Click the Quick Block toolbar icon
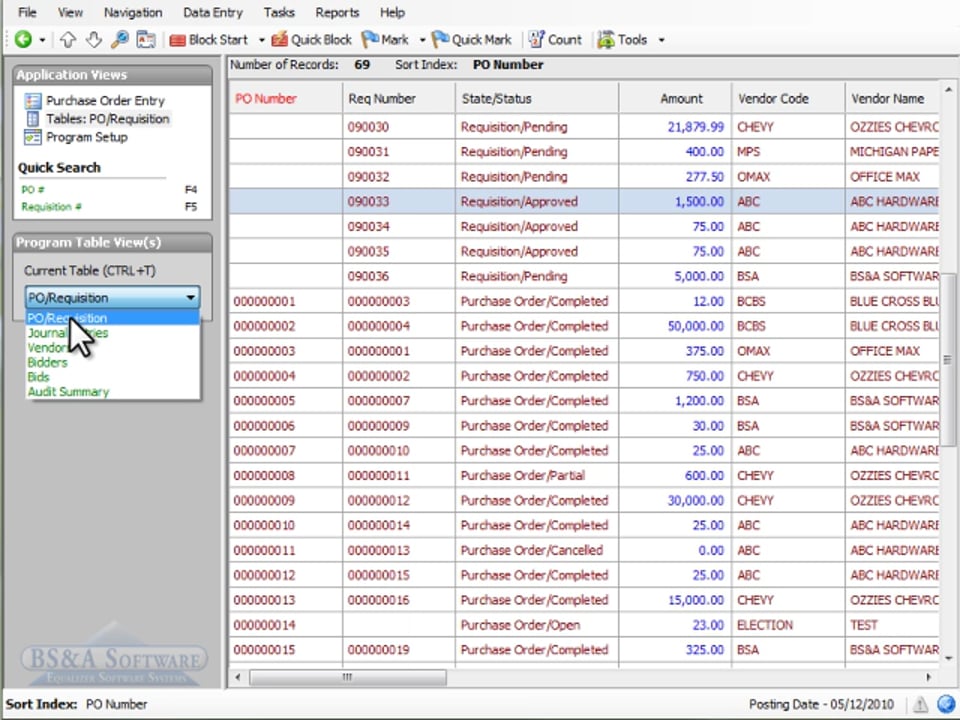 [x=280, y=40]
